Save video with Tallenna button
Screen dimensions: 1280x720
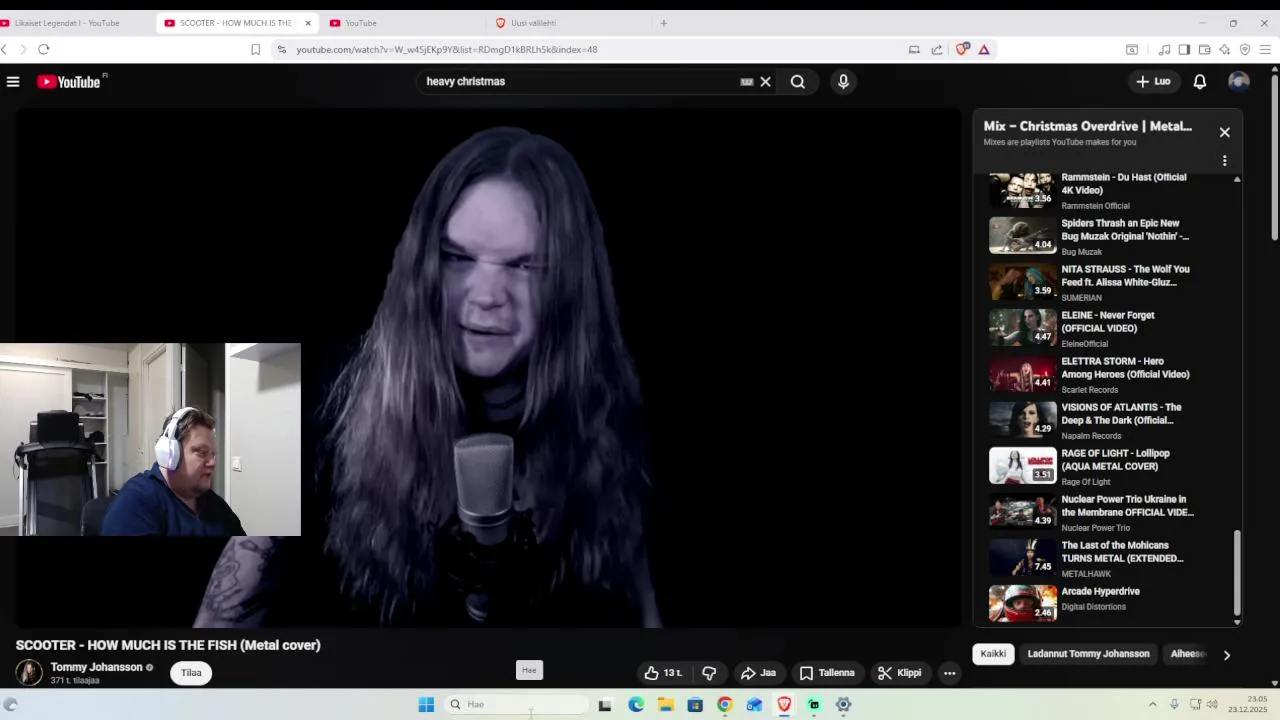point(827,673)
